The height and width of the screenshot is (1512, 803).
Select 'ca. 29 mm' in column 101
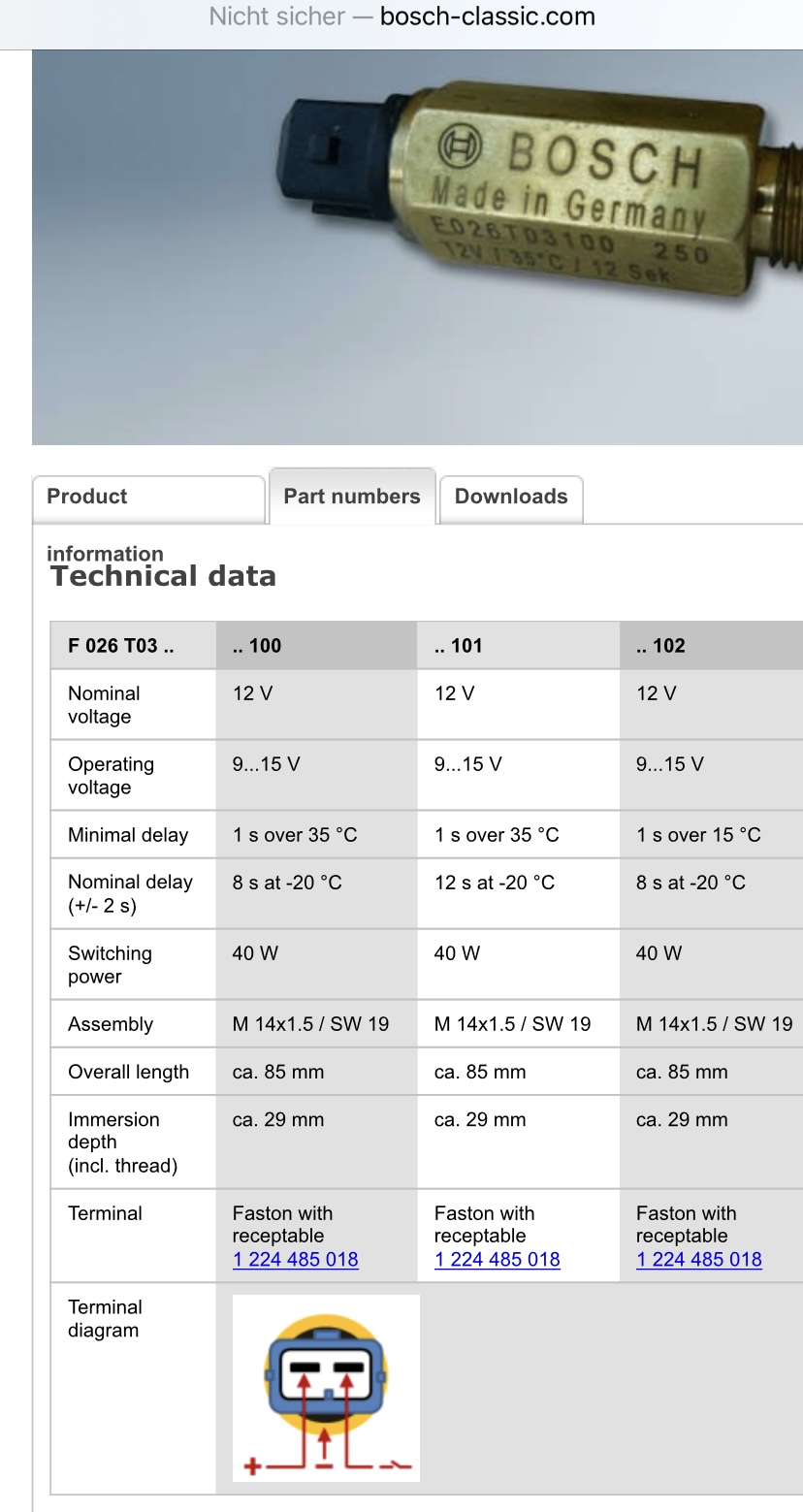480,1119
